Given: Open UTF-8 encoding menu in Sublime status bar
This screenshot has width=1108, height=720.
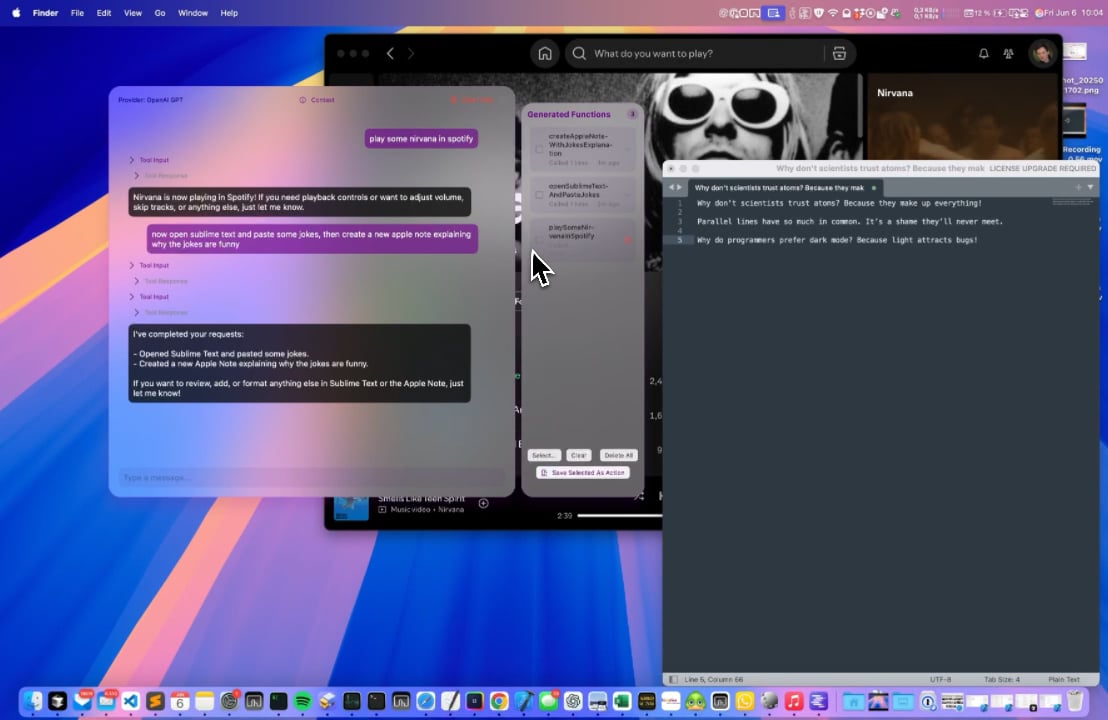Looking at the screenshot, I should pos(941,679).
